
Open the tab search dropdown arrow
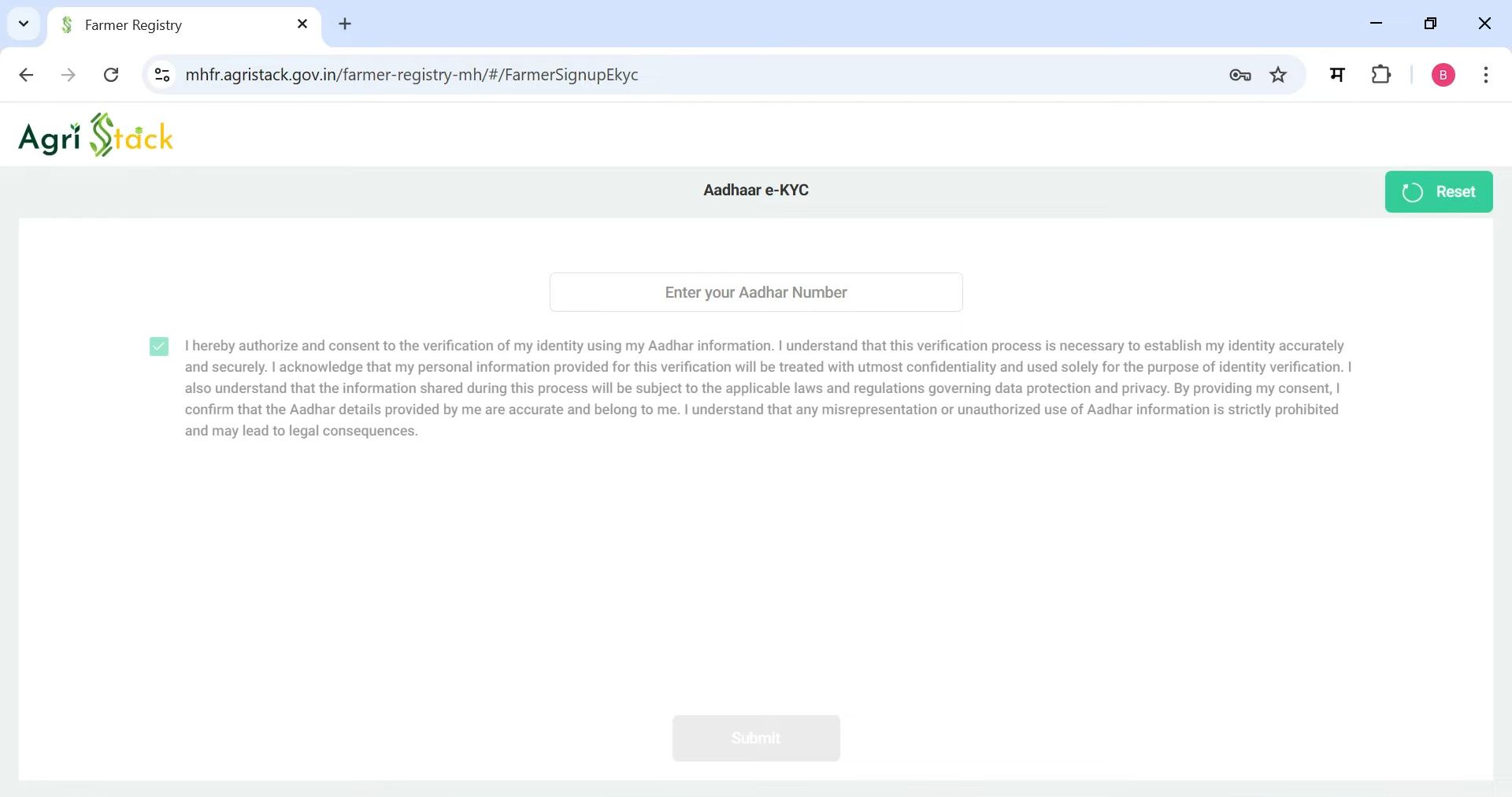[23, 24]
